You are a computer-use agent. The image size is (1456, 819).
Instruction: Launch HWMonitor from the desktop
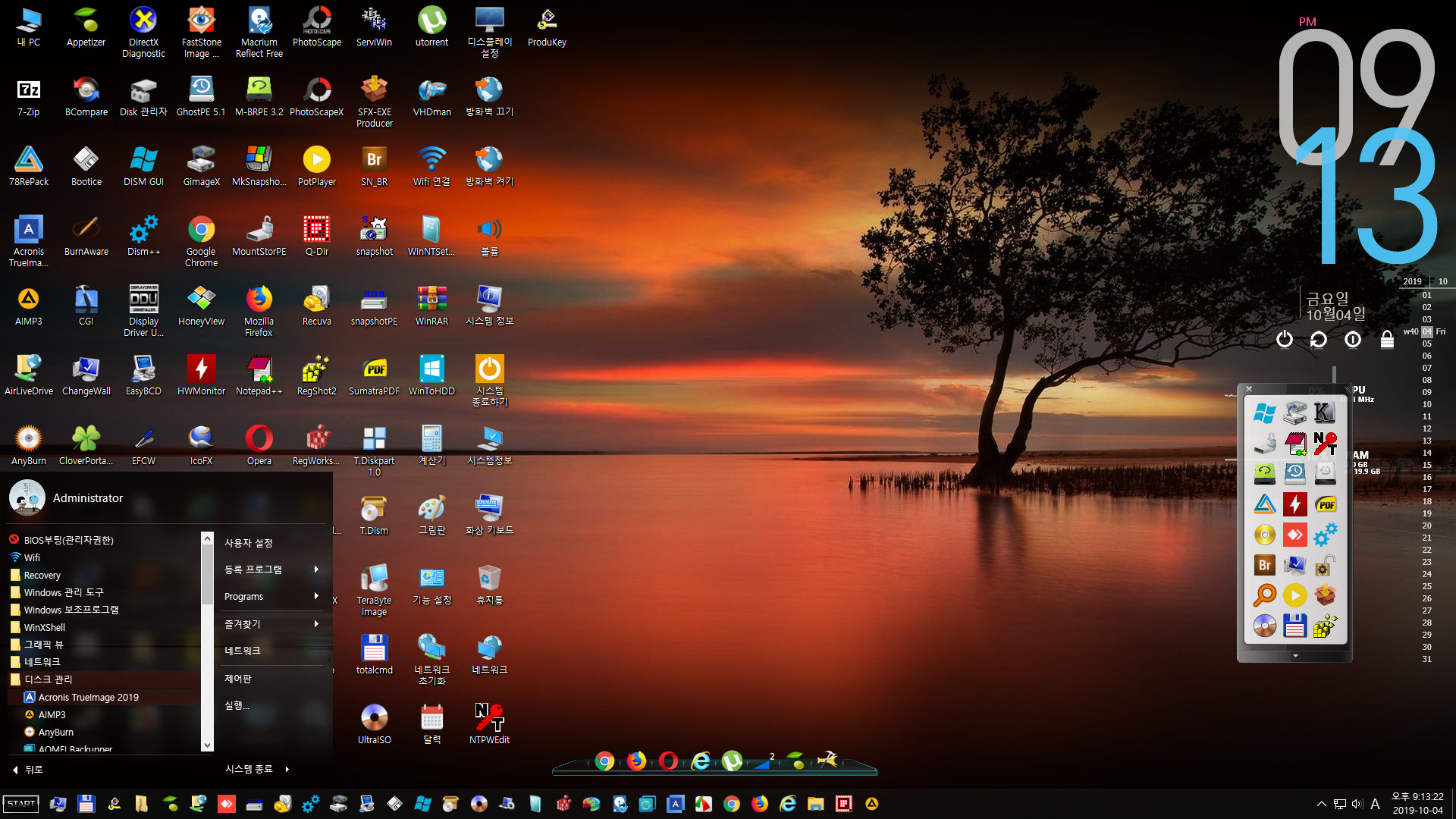tap(201, 376)
